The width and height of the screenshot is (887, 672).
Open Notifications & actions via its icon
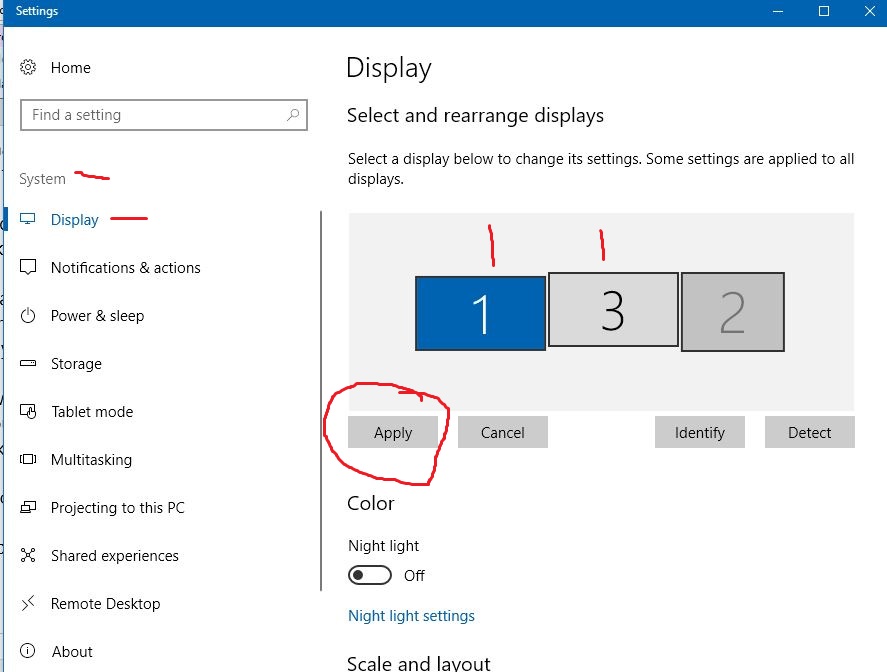[28, 267]
